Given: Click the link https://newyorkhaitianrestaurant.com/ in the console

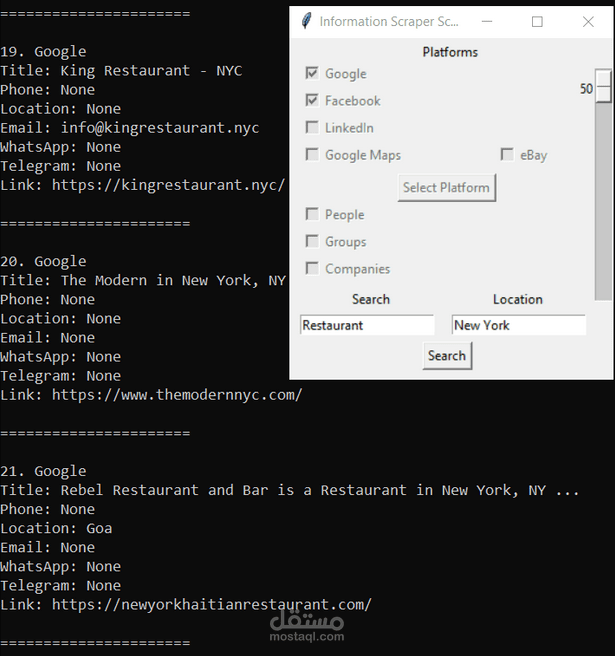Looking at the screenshot, I should pos(212,605).
